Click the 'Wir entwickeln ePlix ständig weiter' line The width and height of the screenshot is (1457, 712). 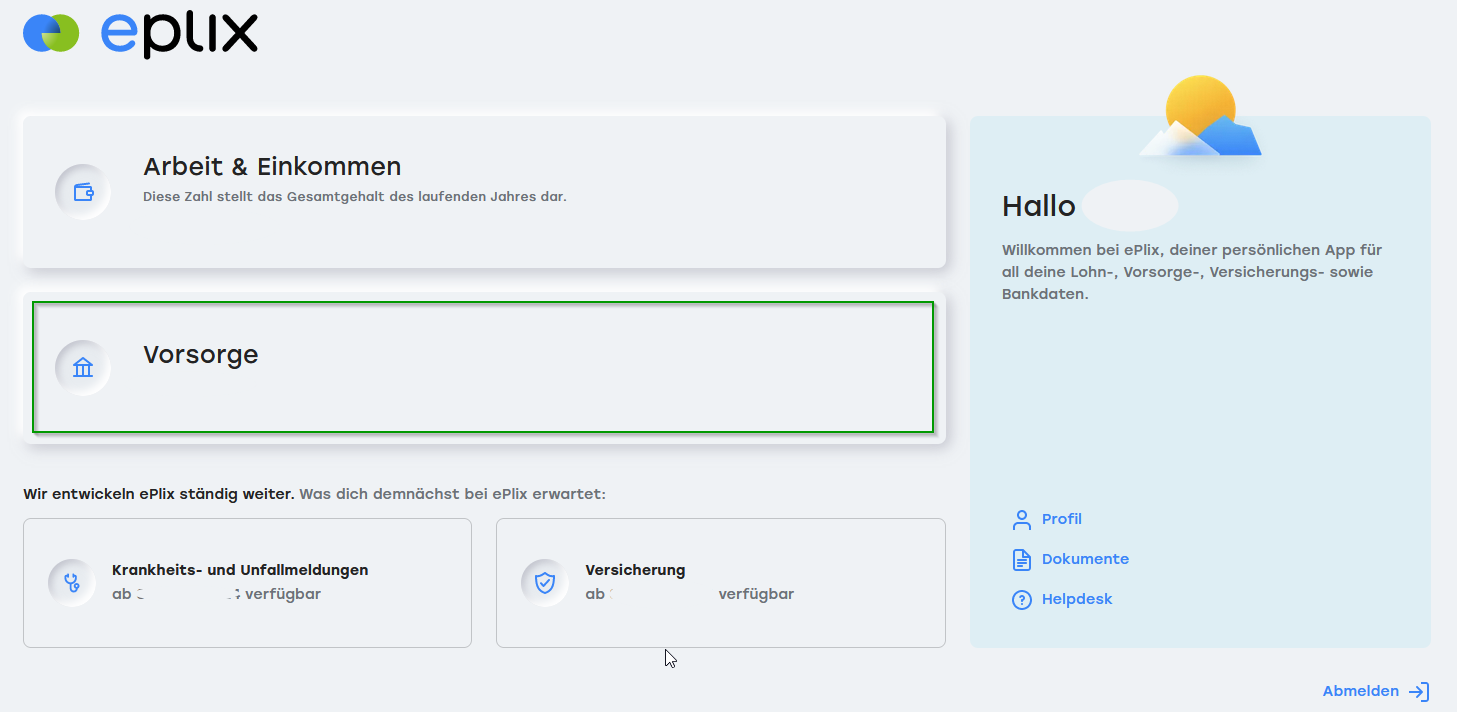(x=159, y=494)
